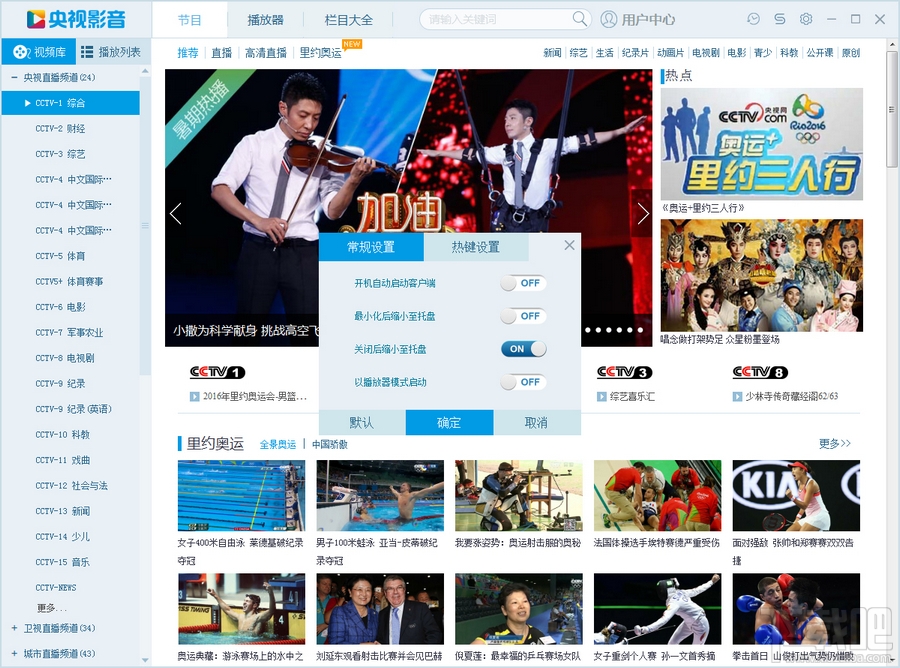Close the settings dialog with X
Screen dimensions: 900x668
pos(569,245)
